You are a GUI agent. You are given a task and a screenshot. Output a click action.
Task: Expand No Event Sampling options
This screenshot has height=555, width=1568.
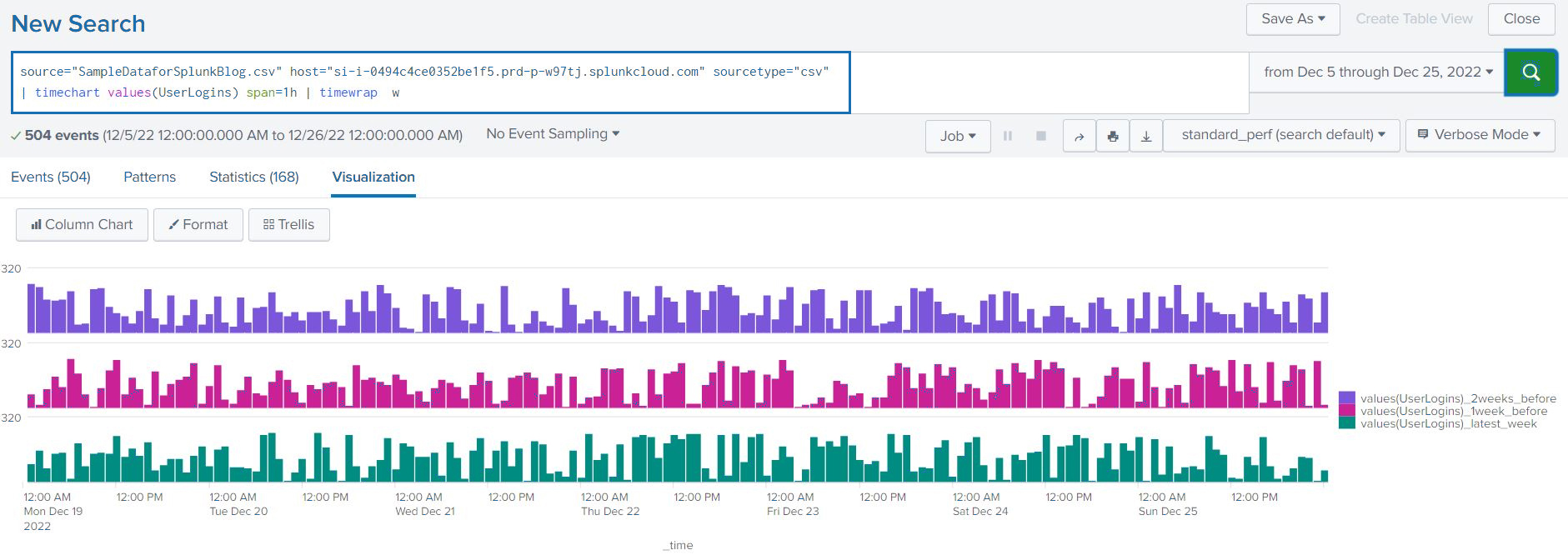tap(553, 133)
